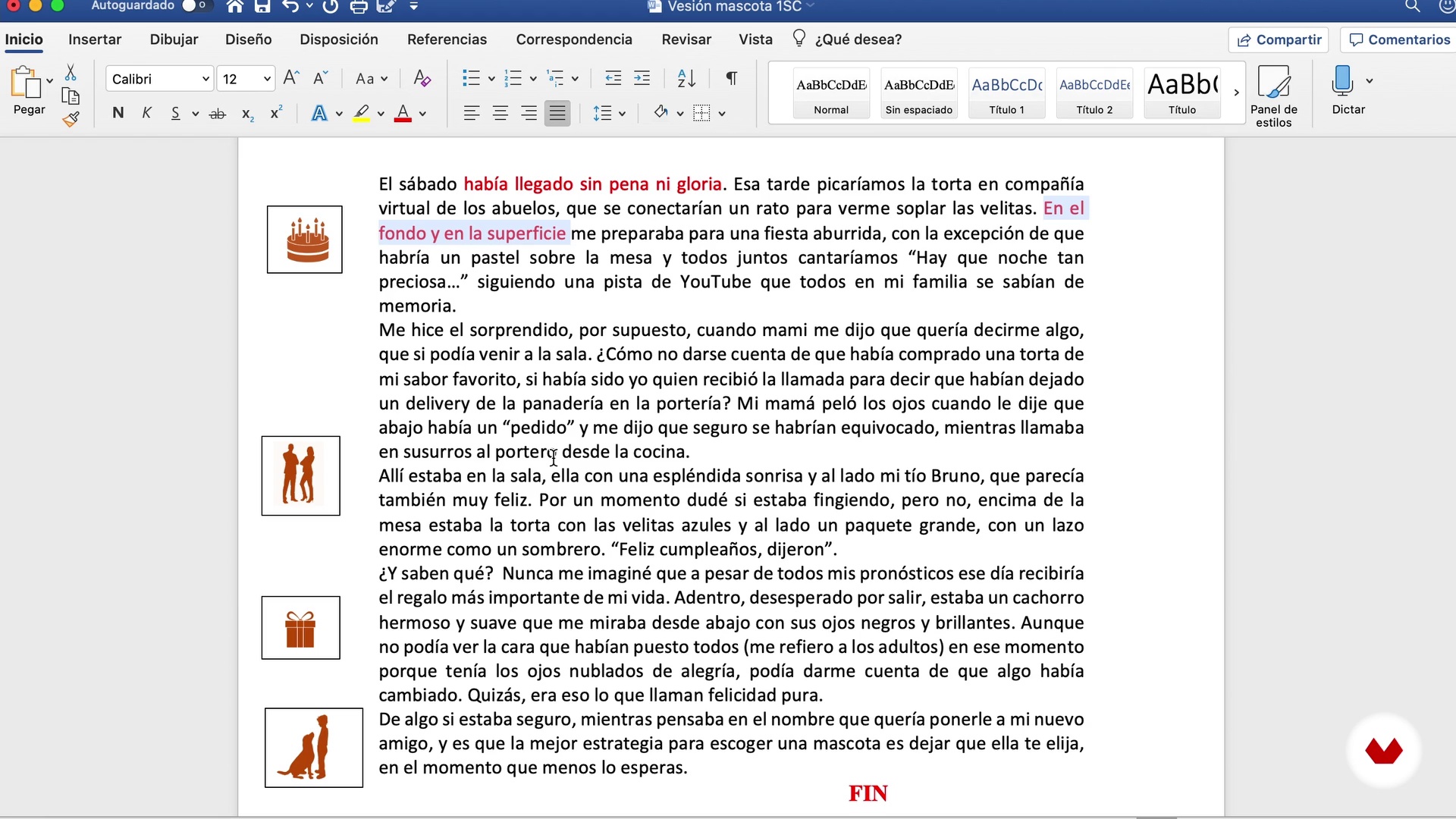Click the Decrease font size icon
The height and width of the screenshot is (819, 1456).
pos(321,78)
